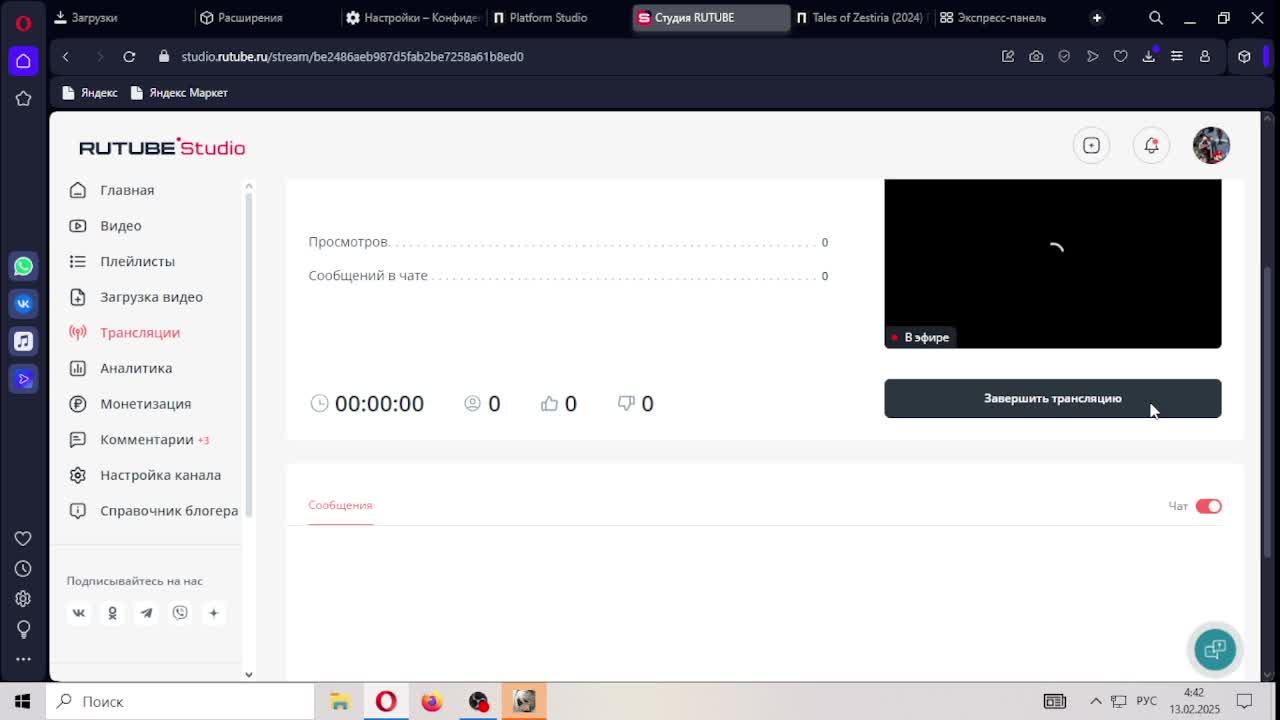
Task: Click the stream timer 00:00:00
Action: click(x=379, y=403)
